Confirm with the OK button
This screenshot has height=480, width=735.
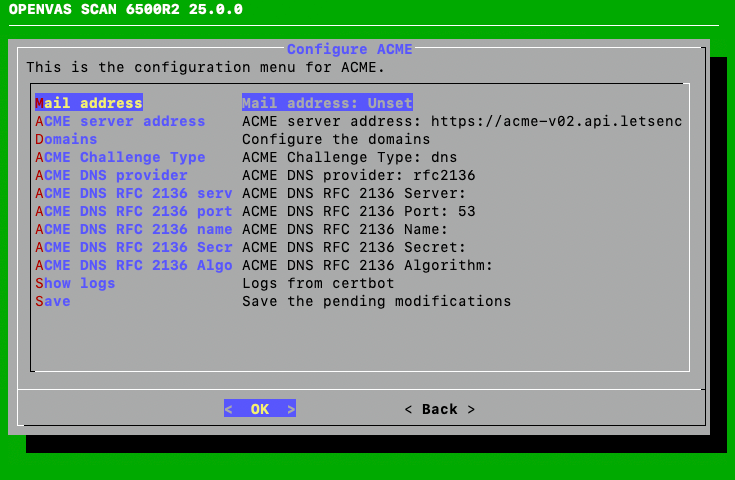pos(260,409)
